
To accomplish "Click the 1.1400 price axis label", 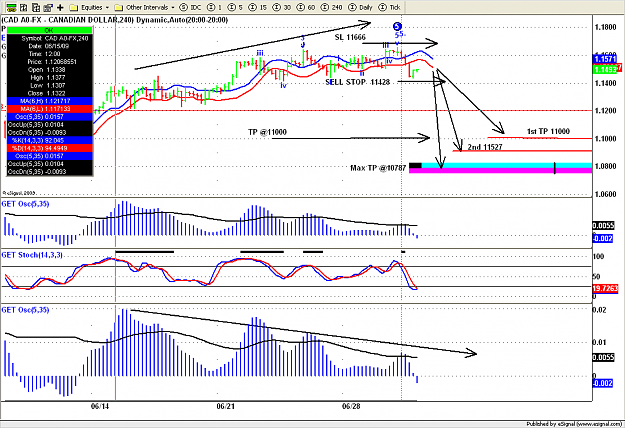I will click(x=605, y=83).
